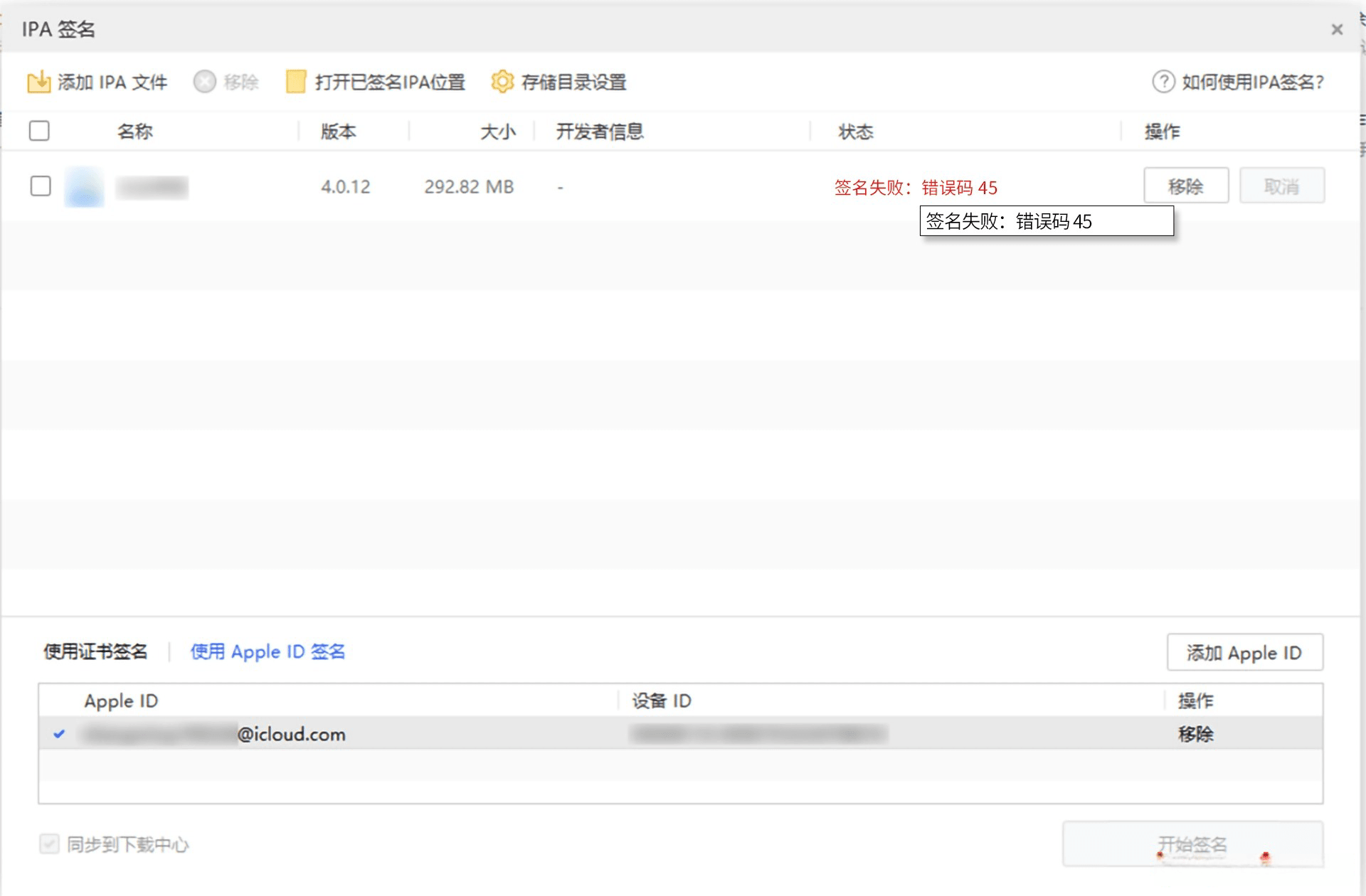1366x896 pixels.
Task: Click the app thumbnail icon in the list
Action: tap(83, 186)
